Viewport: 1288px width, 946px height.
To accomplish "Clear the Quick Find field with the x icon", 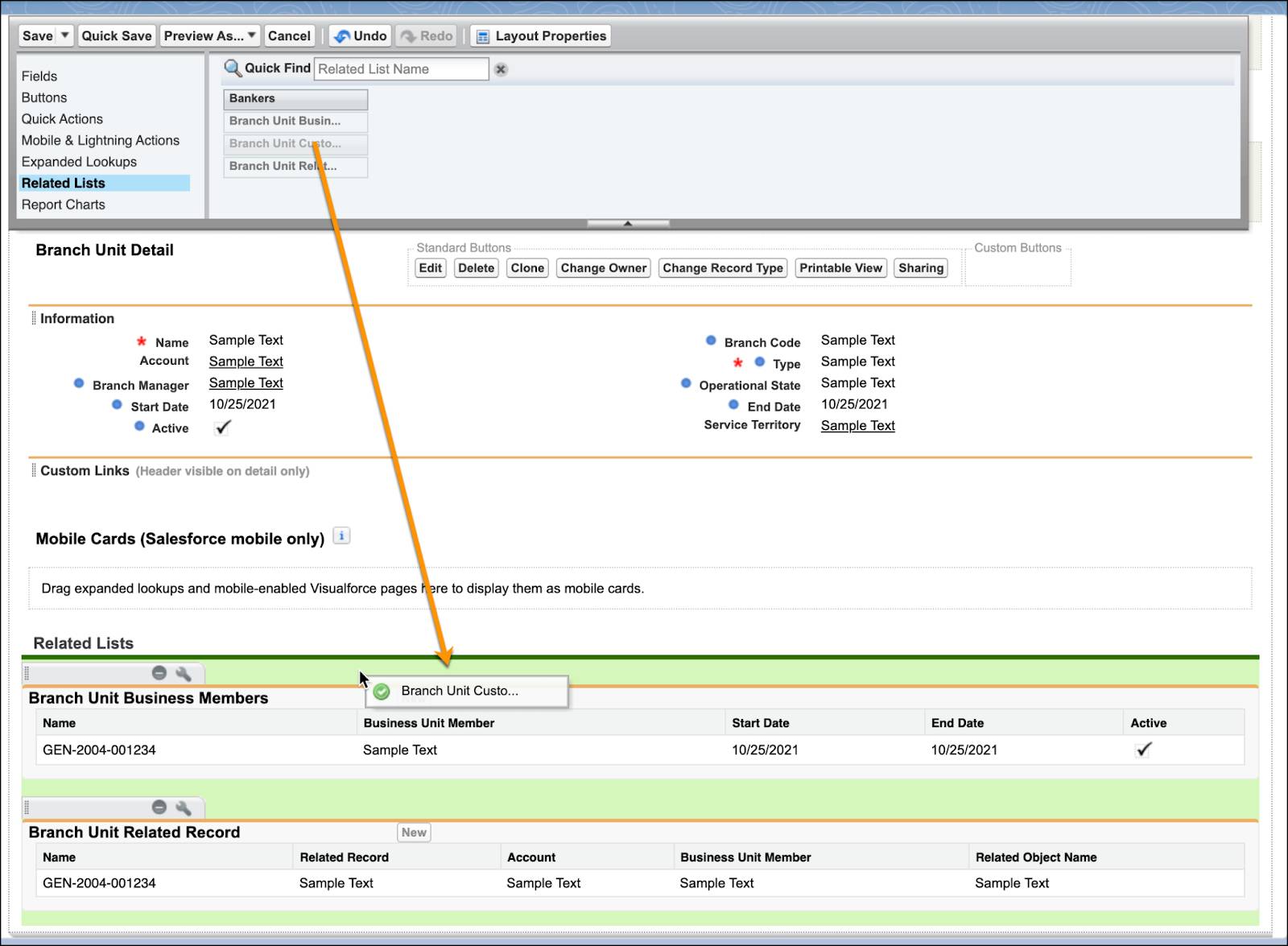I will coord(501,69).
